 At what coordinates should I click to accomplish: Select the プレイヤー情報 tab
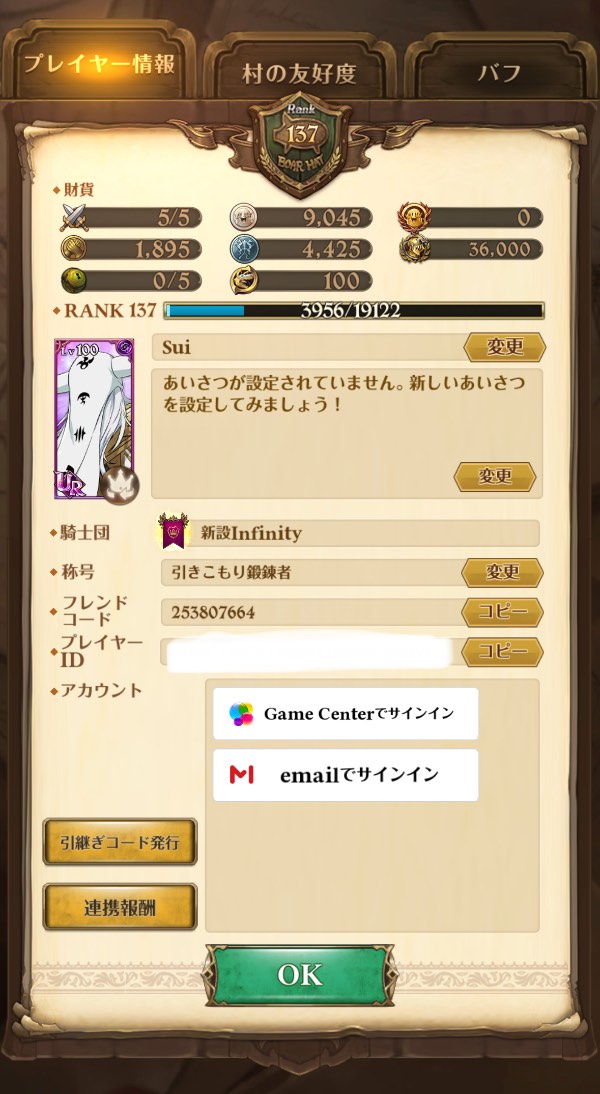[100, 64]
